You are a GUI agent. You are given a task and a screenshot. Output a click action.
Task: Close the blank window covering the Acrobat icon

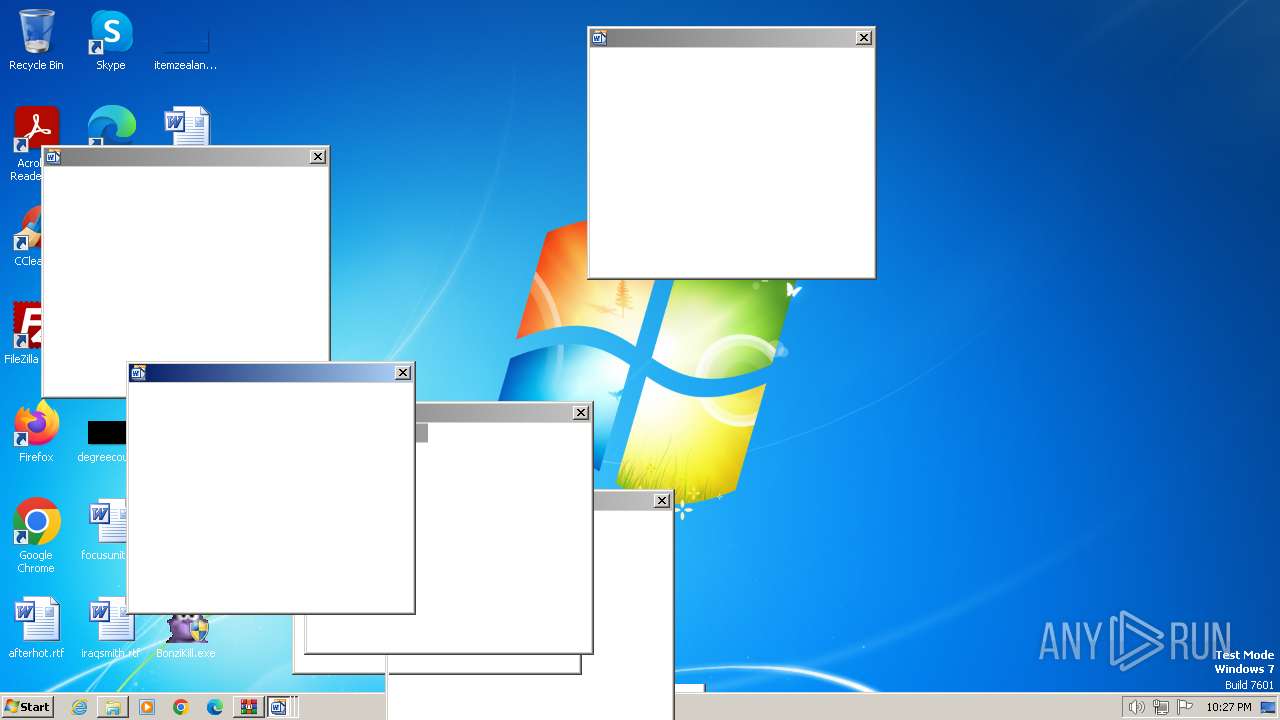click(x=318, y=157)
